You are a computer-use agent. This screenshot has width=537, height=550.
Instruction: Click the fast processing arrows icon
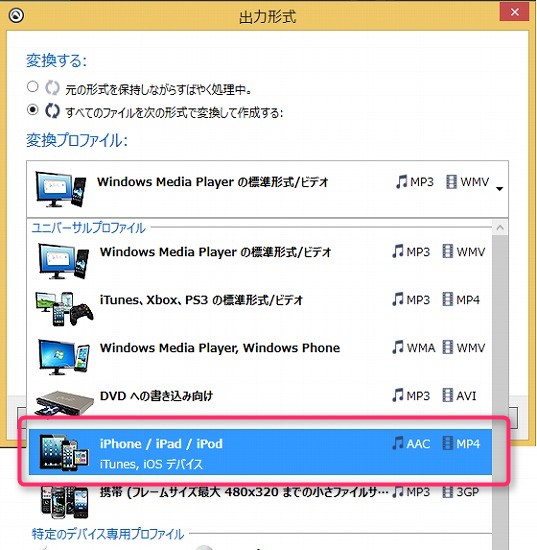point(52,88)
